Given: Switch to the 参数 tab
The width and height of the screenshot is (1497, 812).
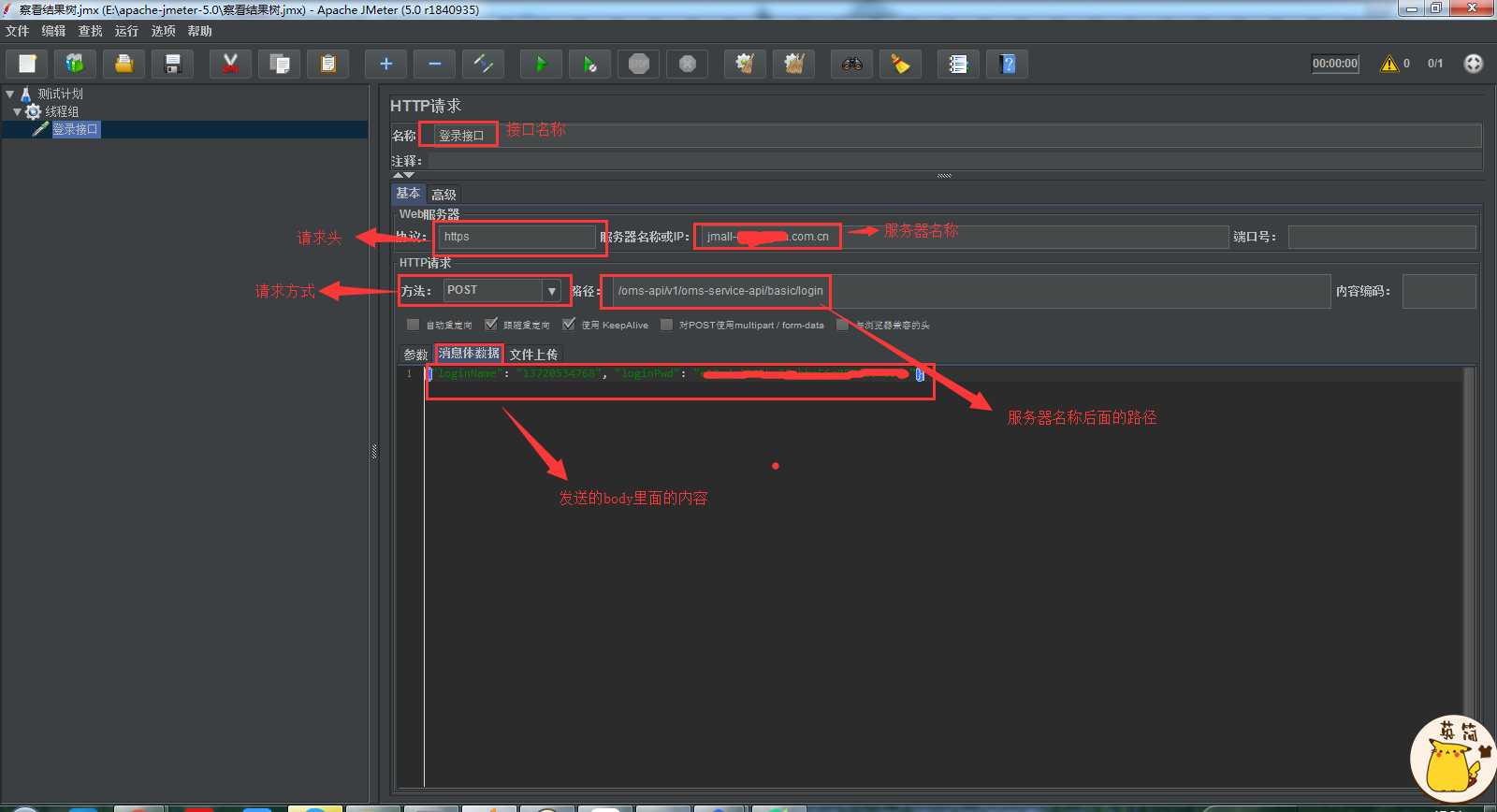Looking at the screenshot, I should click(415, 355).
